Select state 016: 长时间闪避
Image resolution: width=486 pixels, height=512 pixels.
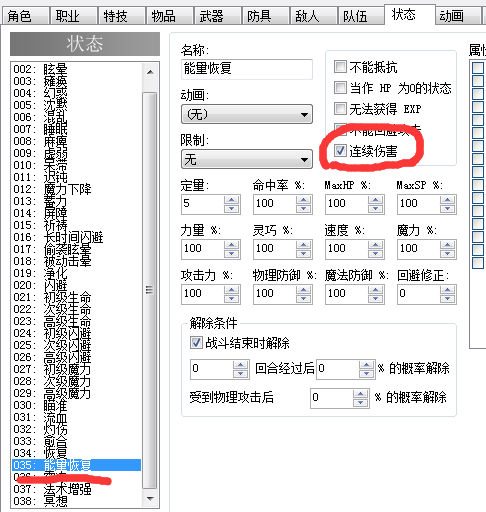pyautogui.click(x=76, y=237)
